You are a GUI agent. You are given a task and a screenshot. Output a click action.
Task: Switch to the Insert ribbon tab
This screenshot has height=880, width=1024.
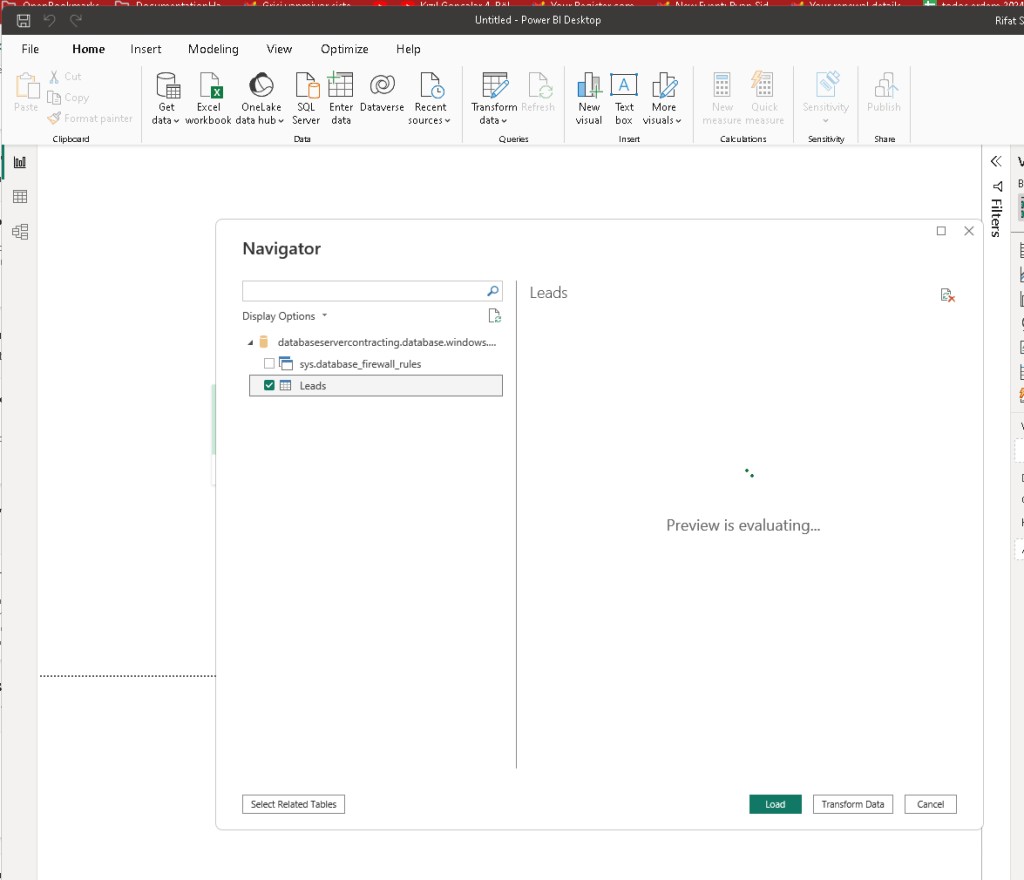click(x=146, y=49)
